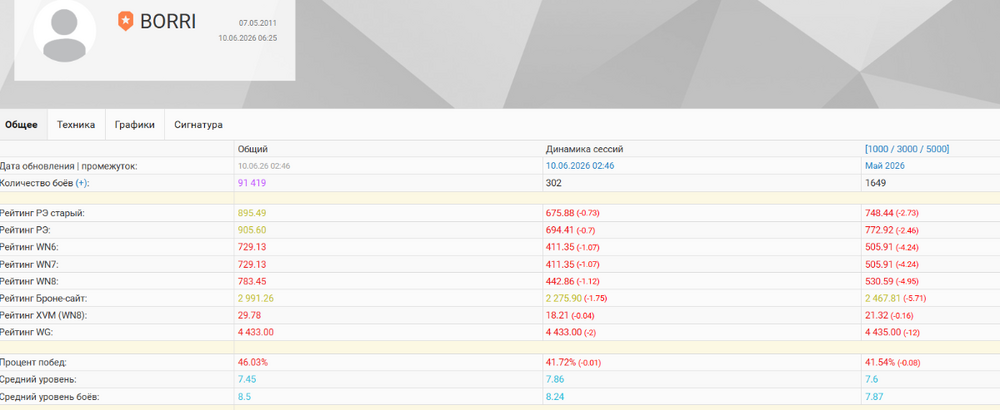Click the session РЭ value 694.41
The image size is (1000, 410).
tap(560, 230)
